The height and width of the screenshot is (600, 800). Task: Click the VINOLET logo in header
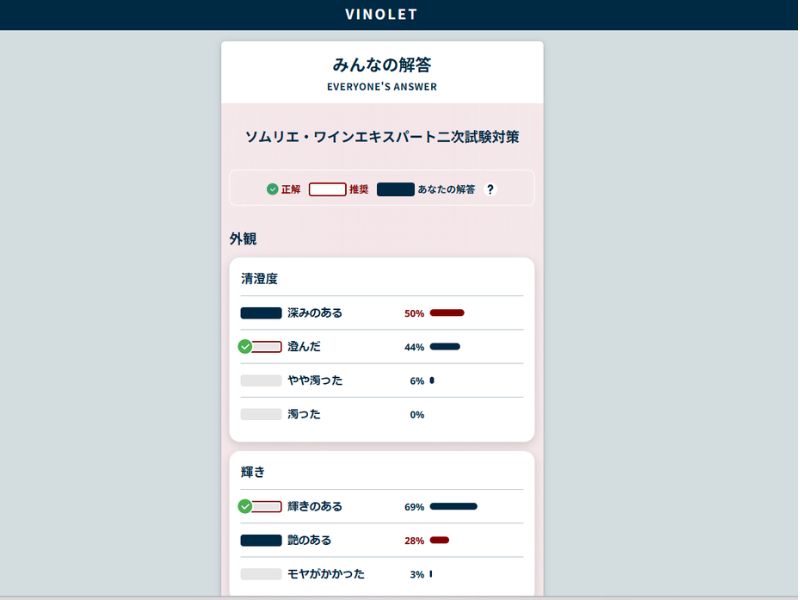point(382,14)
